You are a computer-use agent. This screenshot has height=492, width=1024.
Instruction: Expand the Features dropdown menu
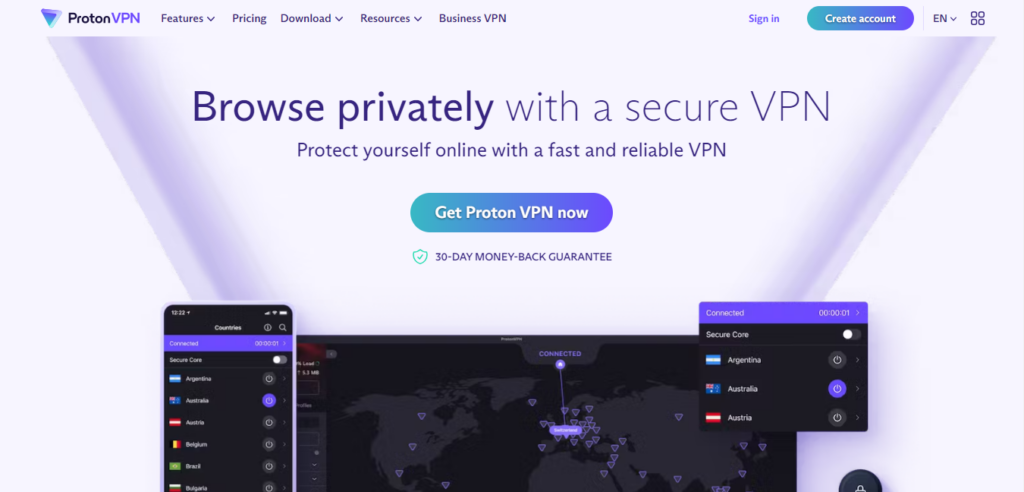(188, 18)
